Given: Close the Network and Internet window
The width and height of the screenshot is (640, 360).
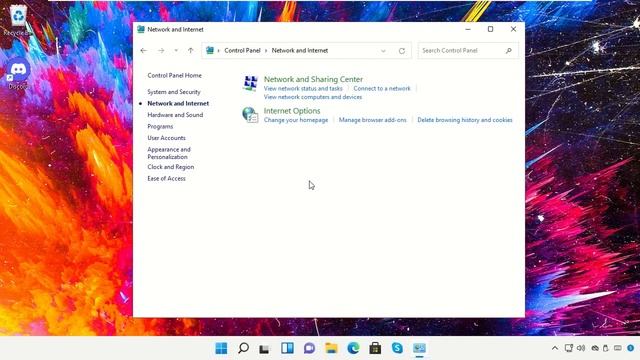Looking at the screenshot, I should (x=513, y=29).
